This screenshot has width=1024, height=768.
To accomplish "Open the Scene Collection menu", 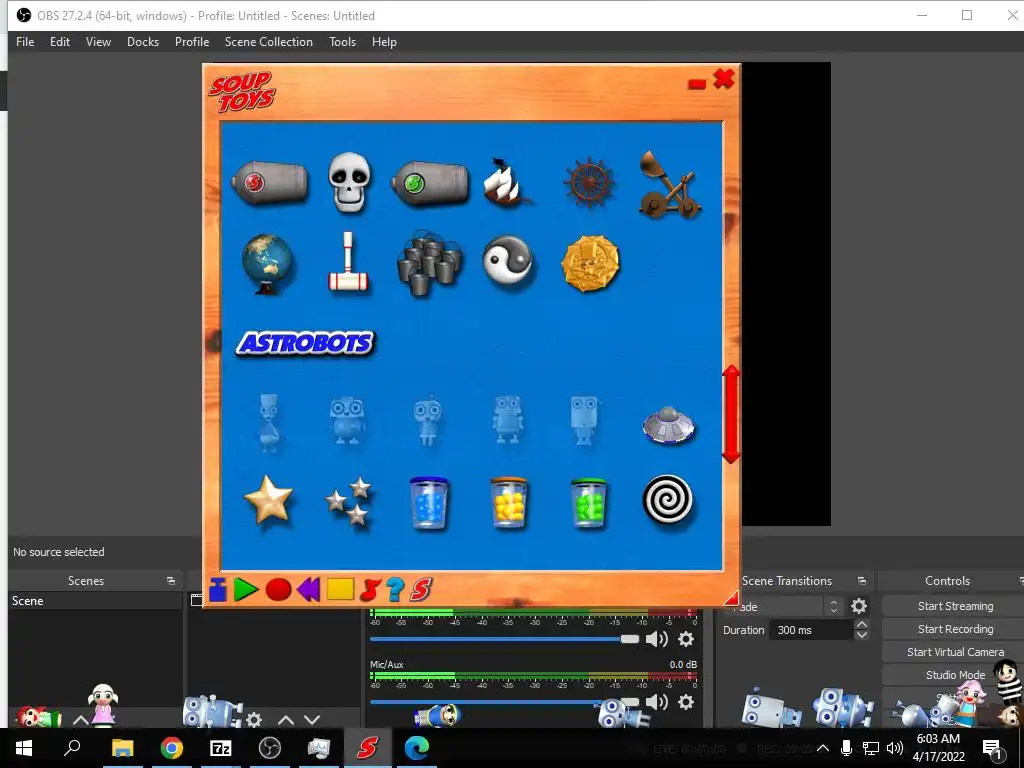I will click(x=268, y=42).
